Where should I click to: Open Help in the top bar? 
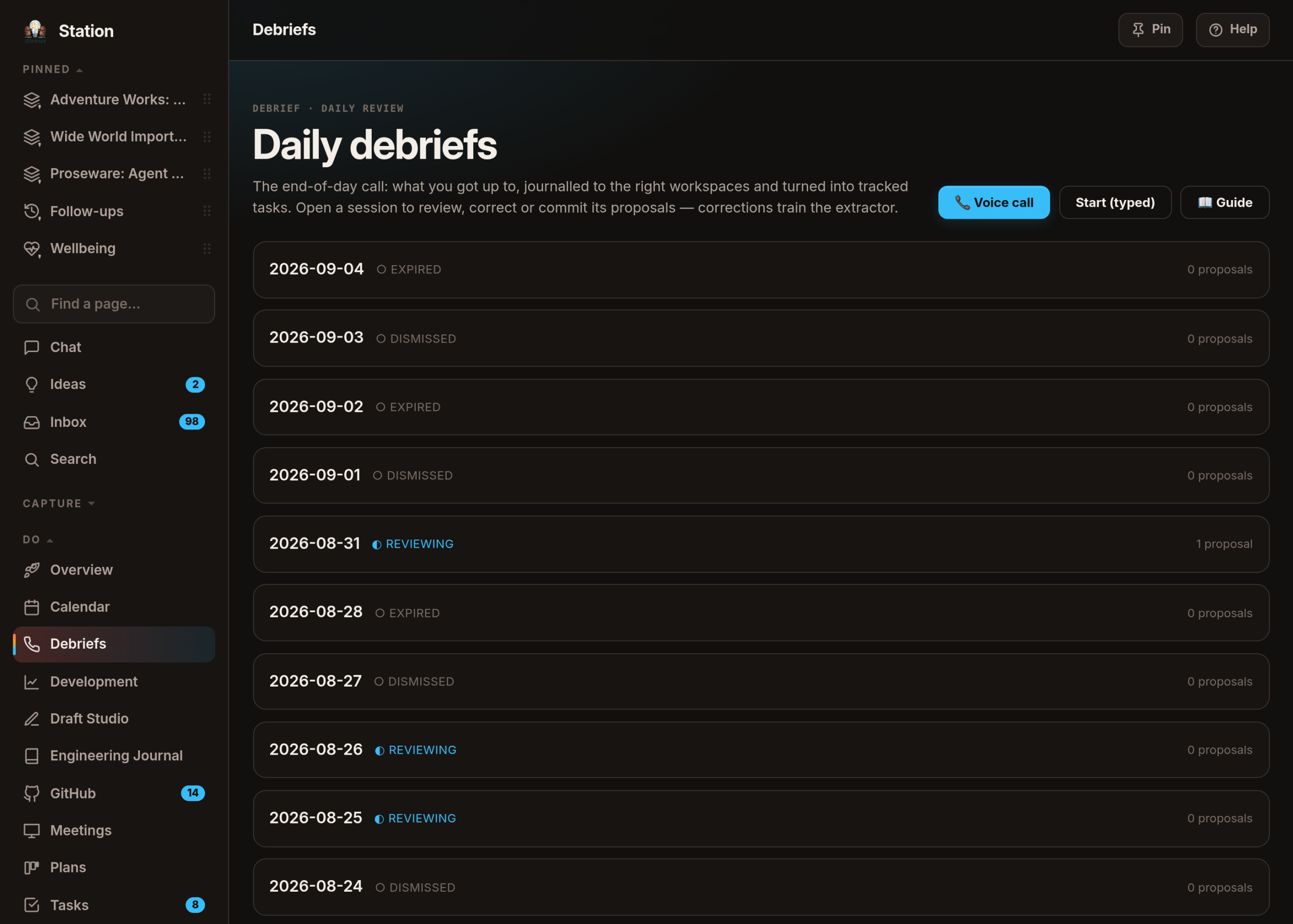(x=1233, y=30)
